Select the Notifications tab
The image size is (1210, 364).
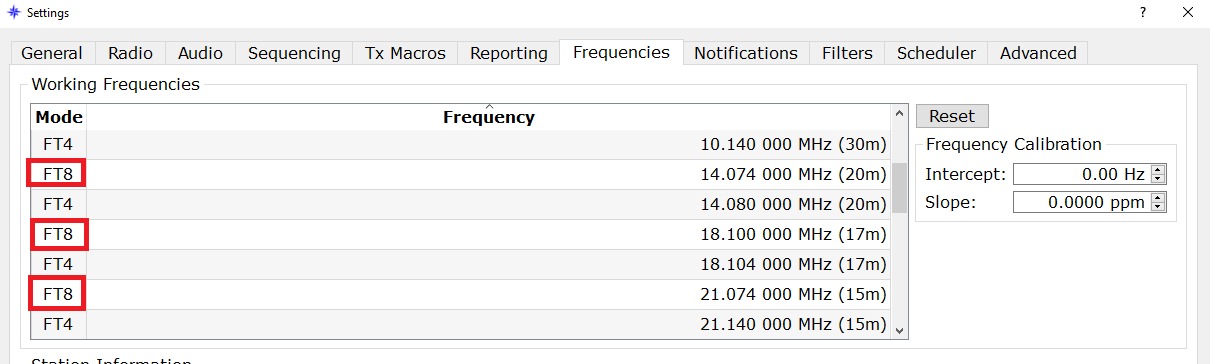click(x=746, y=53)
